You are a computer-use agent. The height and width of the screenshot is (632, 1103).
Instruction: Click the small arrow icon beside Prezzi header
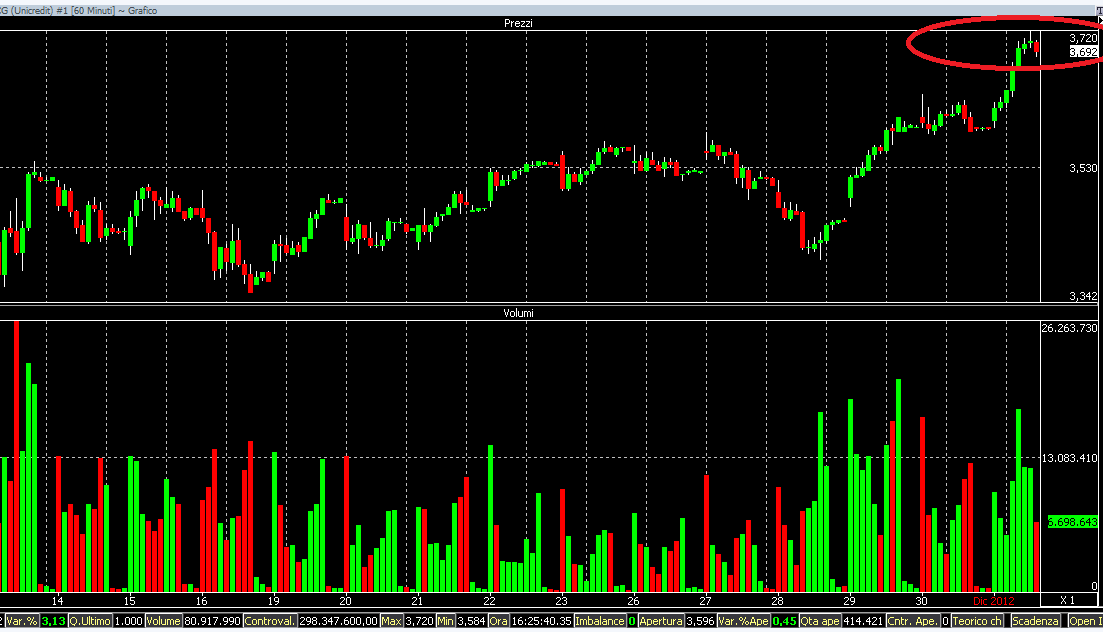click(x=1100, y=23)
